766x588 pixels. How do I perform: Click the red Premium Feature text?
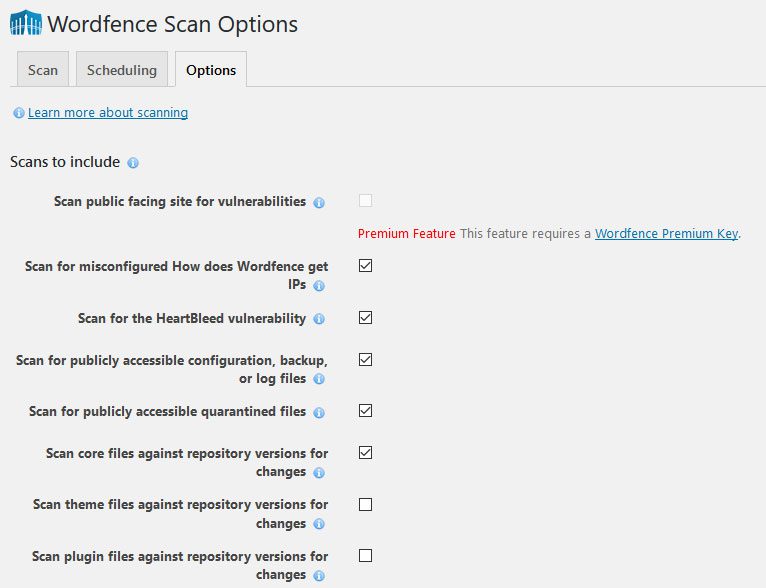click(x=406, y=234)
